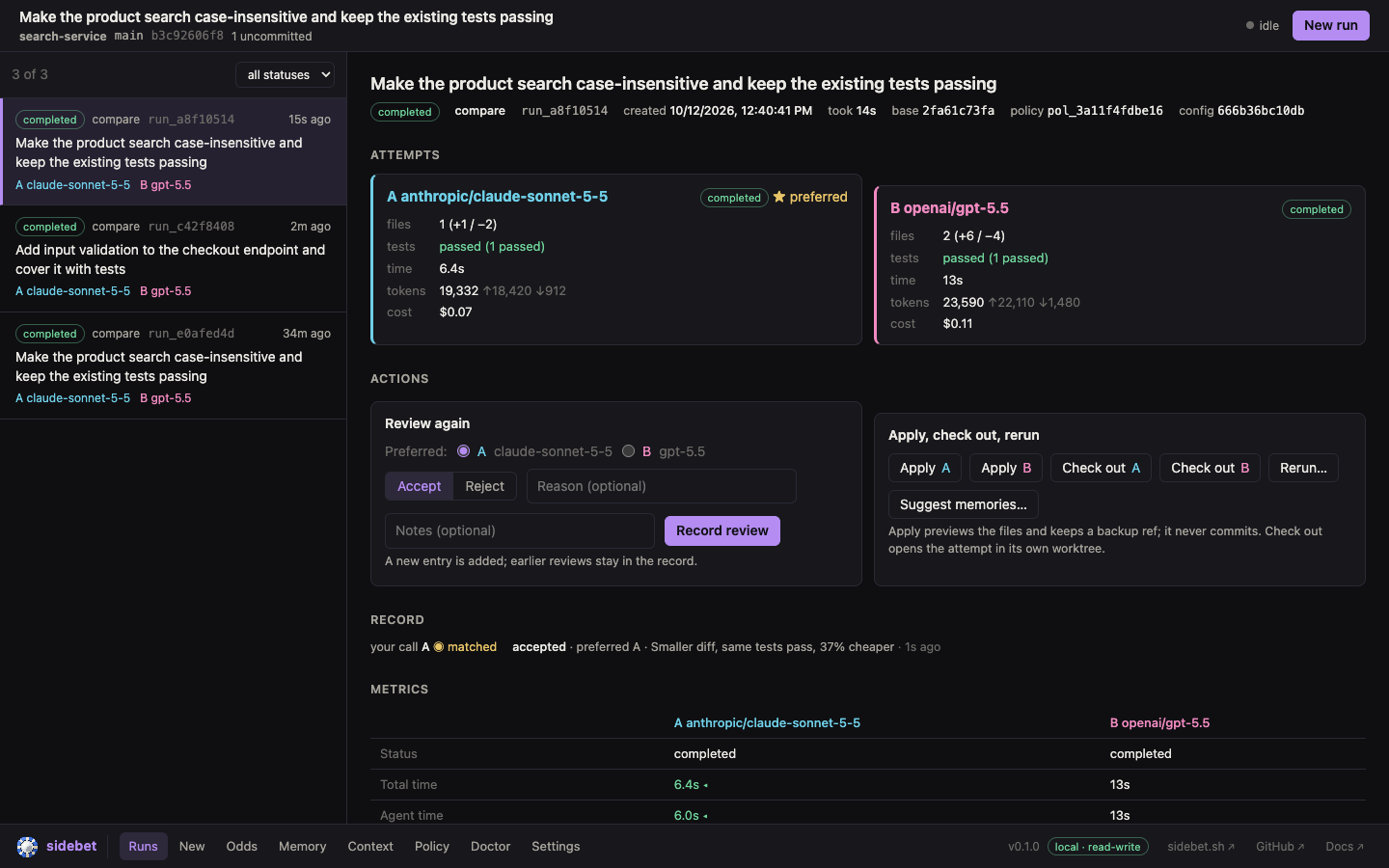Open Suggest memories... dialog
Viewport: 1389px width, 868px height.
963,504
